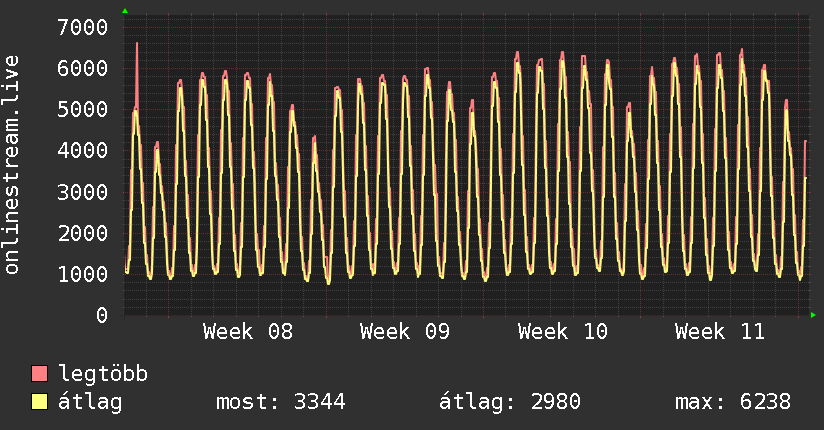
Task: Select the legtöbb legend label
Action: (102, 373)
